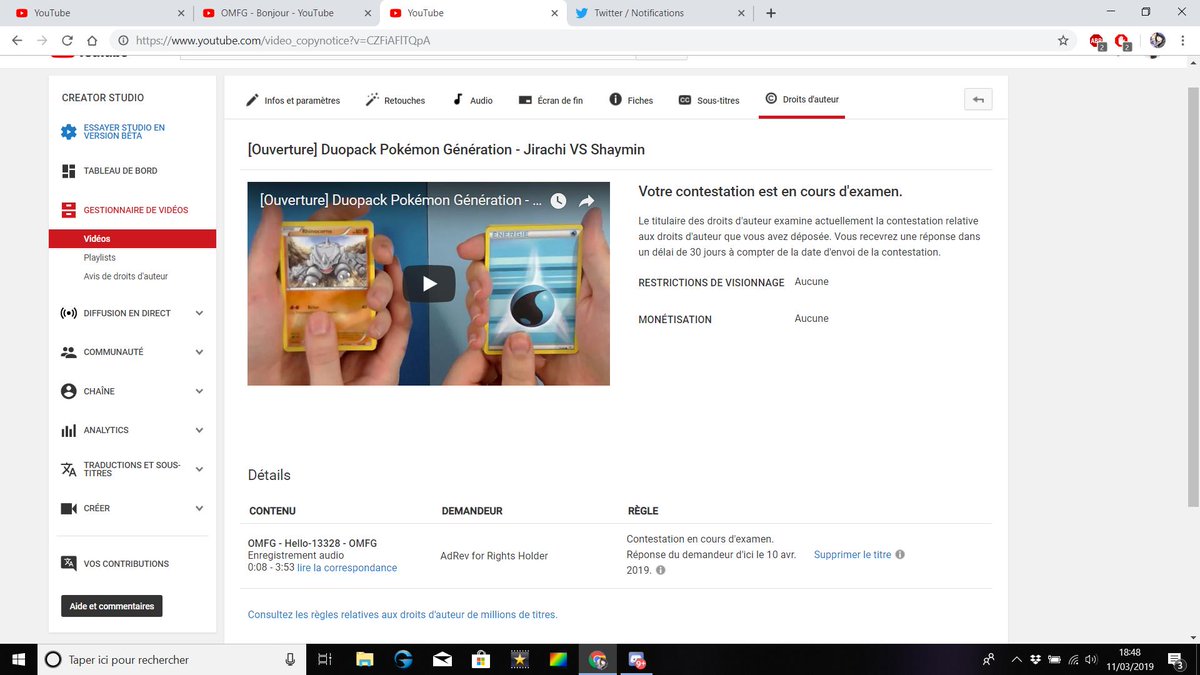This screenshot has height=675, width=1200.
Task: Open Playlists in the sidebar
Action: pos(100,258)
